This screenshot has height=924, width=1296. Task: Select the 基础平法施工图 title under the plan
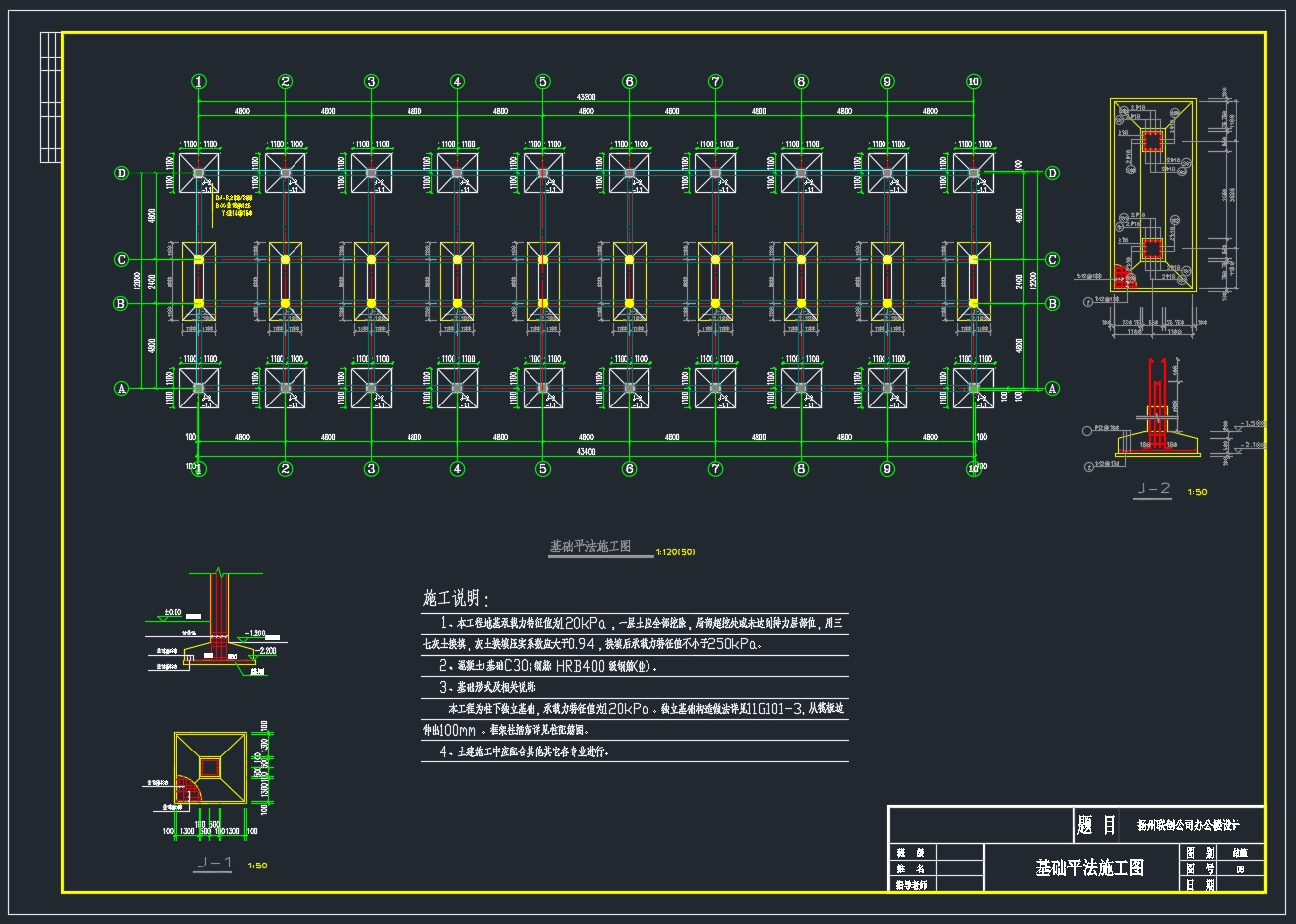[x=591, y=546]
